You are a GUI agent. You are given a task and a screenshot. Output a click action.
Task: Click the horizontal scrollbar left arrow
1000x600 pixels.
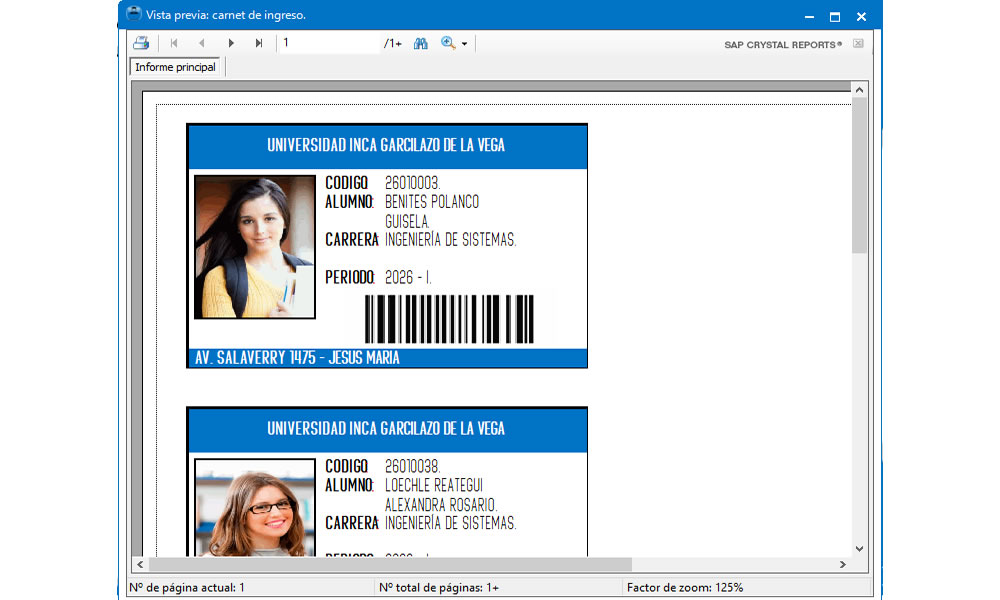[140, 564]
